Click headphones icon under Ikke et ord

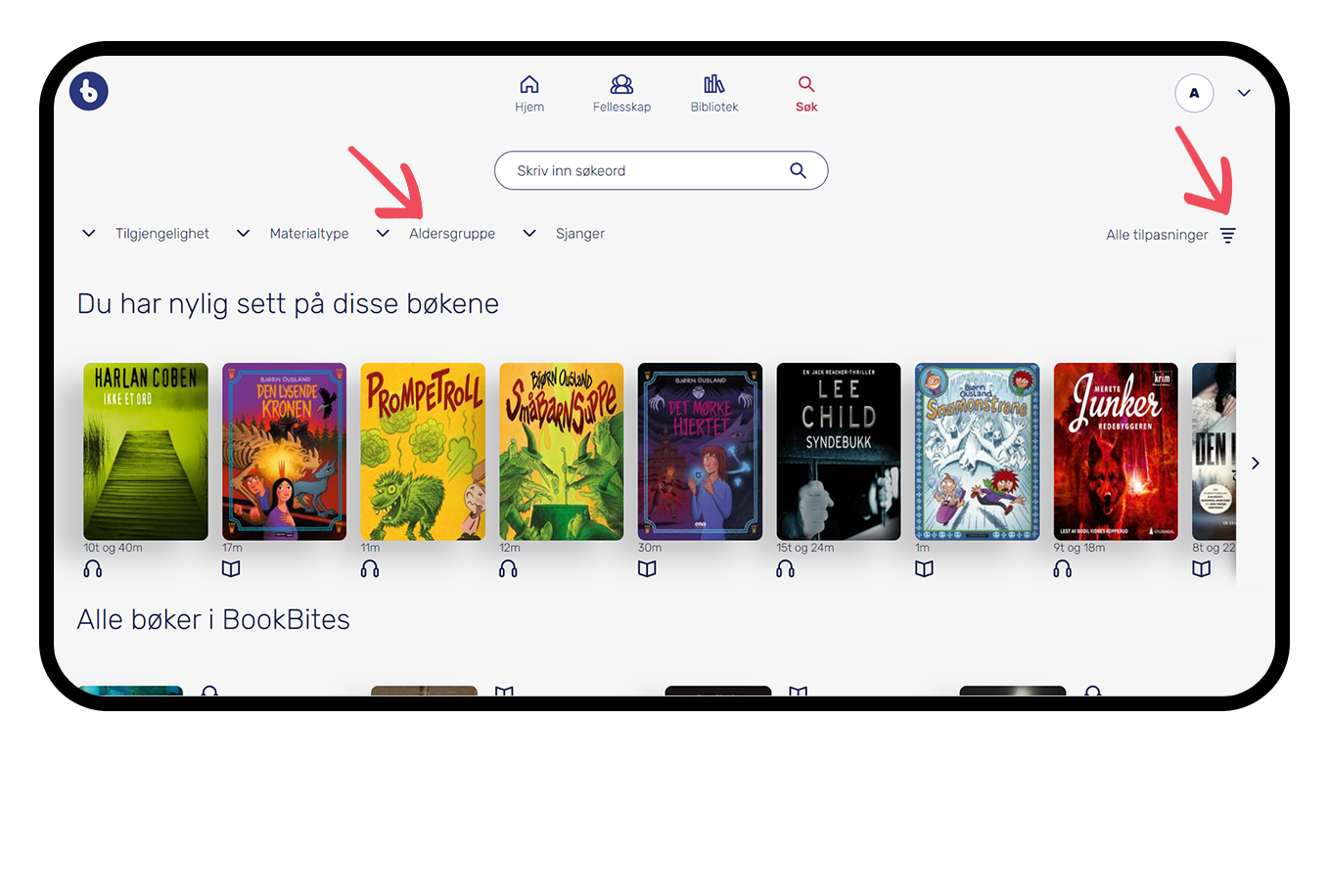[93, 568]
